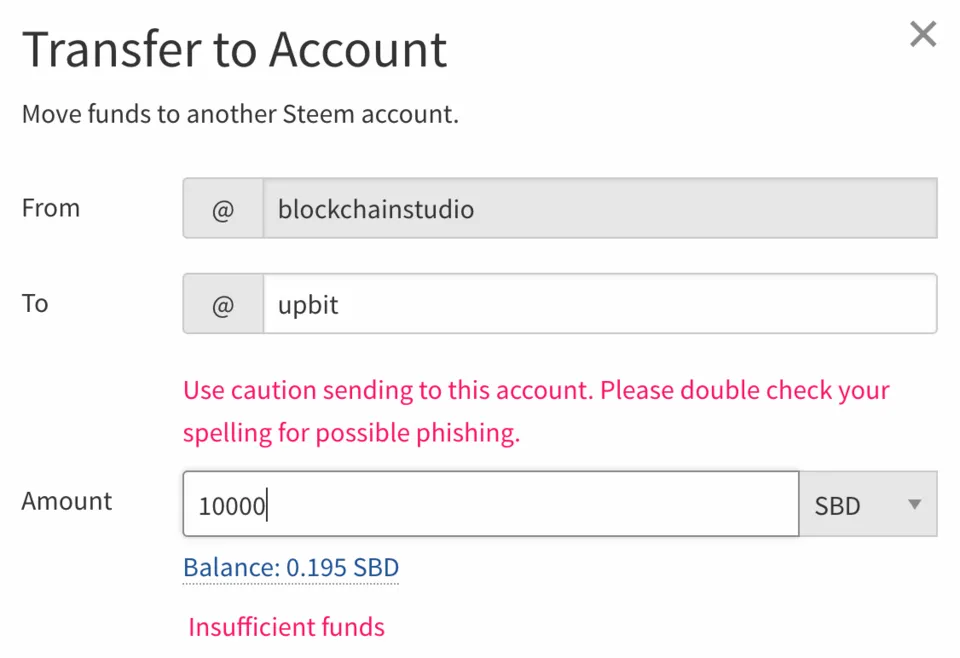
Task: Click the Use caution warning line
Action: (x=536, y=389)
